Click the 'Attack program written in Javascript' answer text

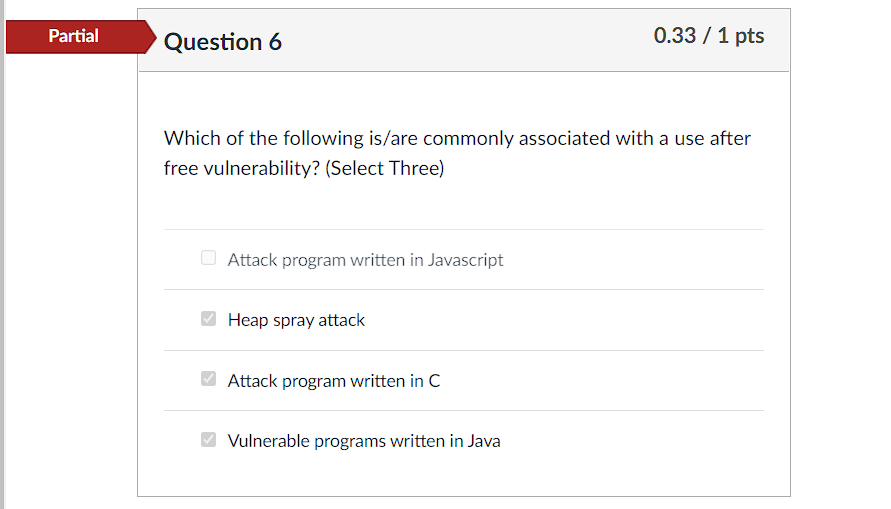pyautogui.click(x=365, y=260)
